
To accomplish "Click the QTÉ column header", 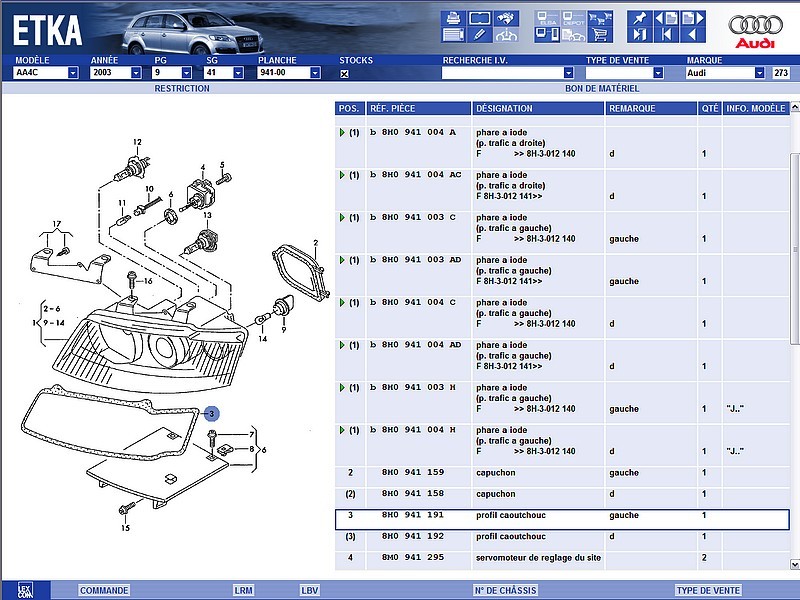I will 710,108.
